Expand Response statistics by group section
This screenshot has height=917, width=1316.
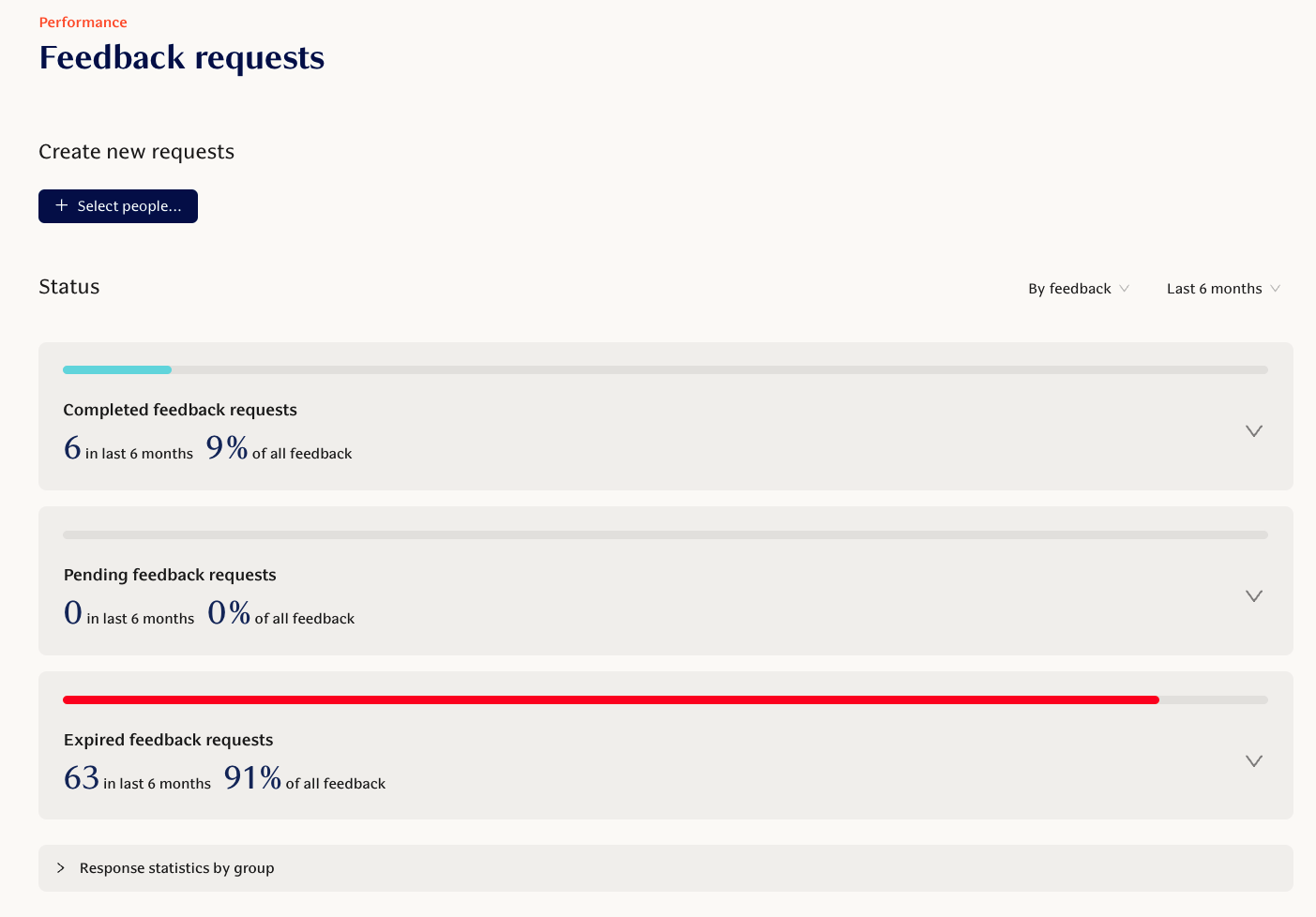[177, 868]
